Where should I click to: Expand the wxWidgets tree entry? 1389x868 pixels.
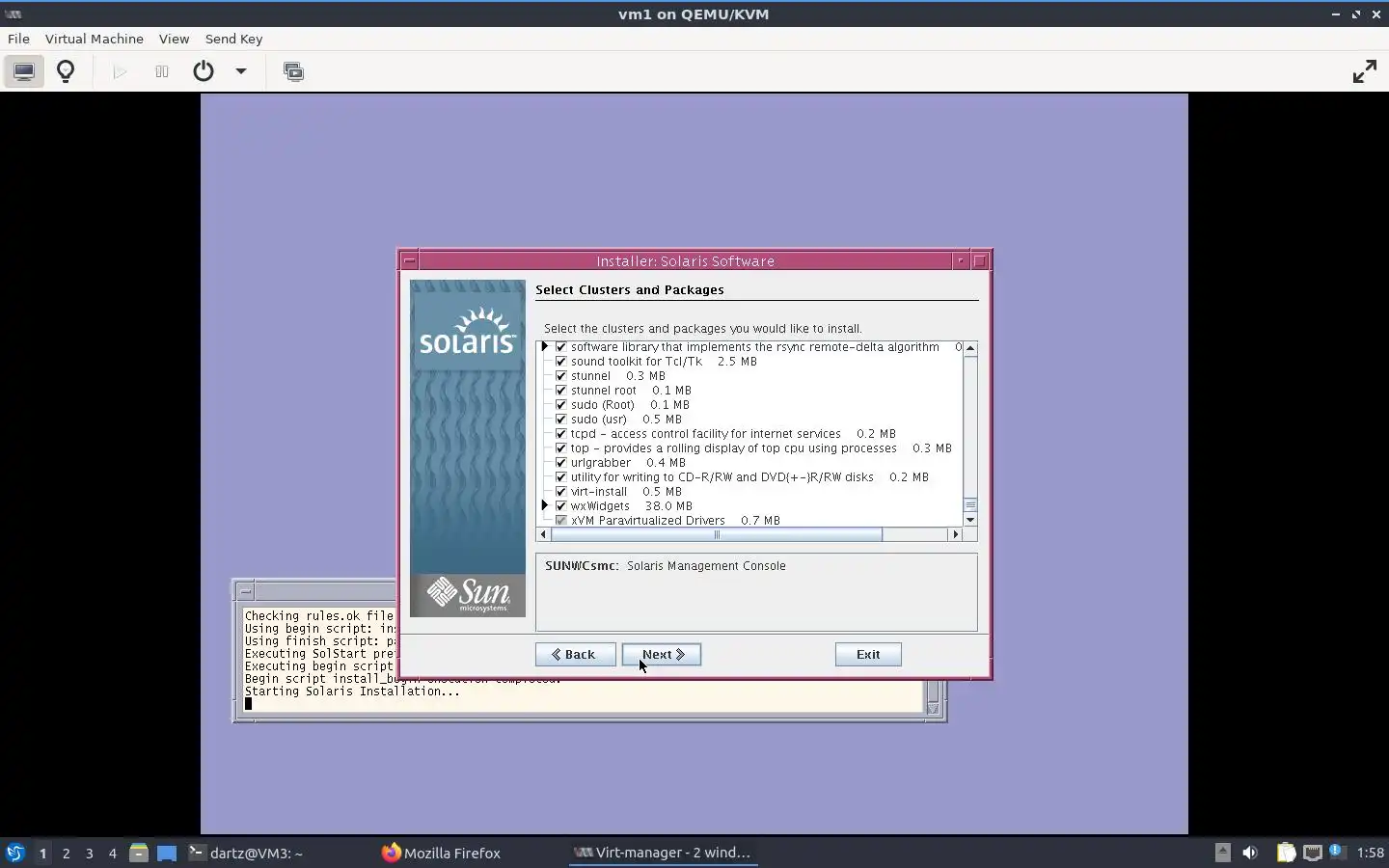tap(545, 505)
